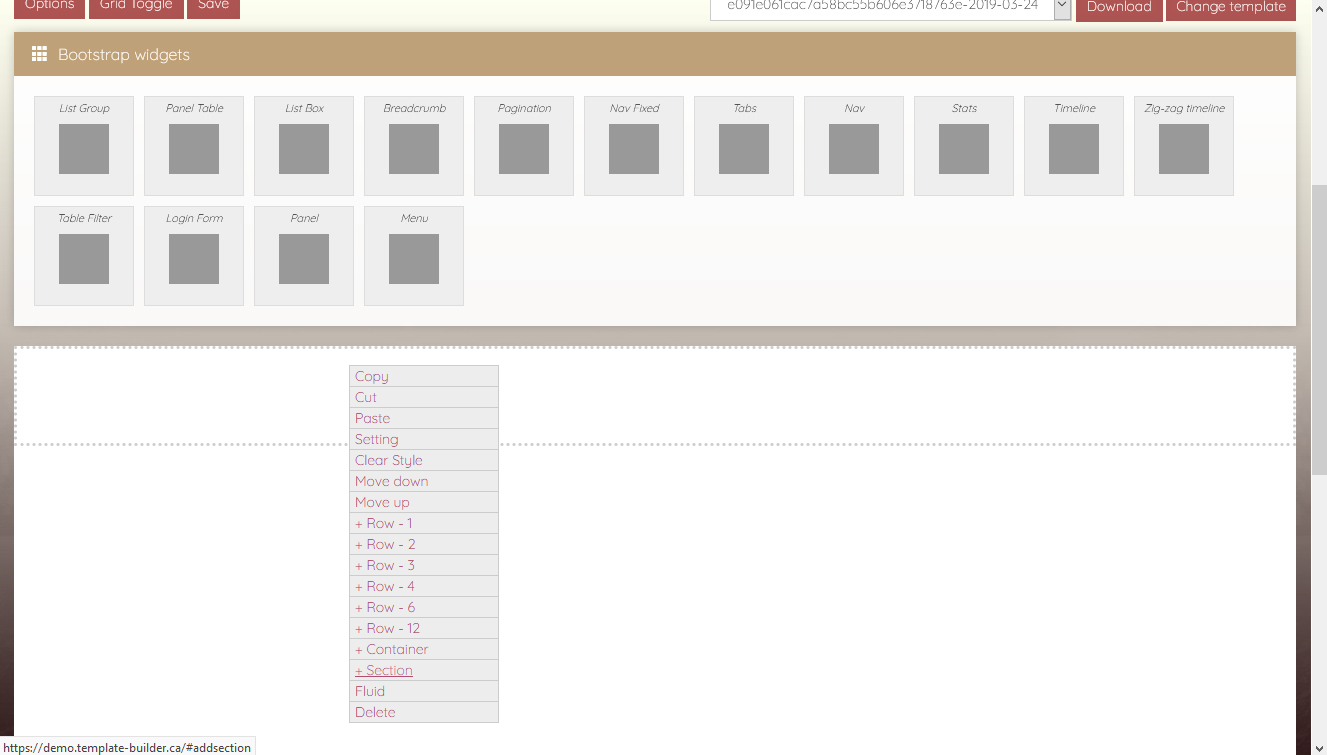Screen dimensions: 1327x755
Task: Click + Row - 3 menu entry
Action: (x=384, y=565)
